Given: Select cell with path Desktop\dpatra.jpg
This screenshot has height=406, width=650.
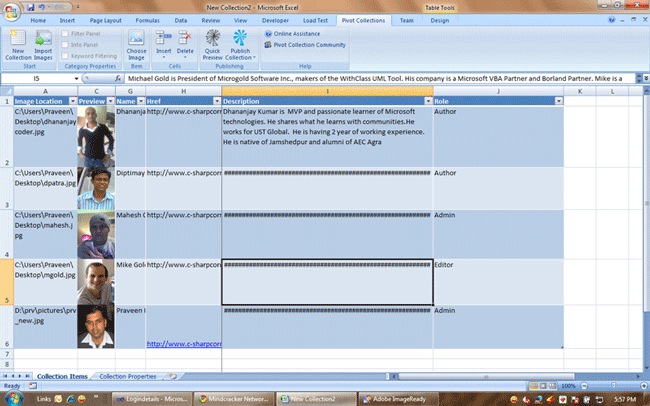Looking at the screenshot, I should pos(45,188).
